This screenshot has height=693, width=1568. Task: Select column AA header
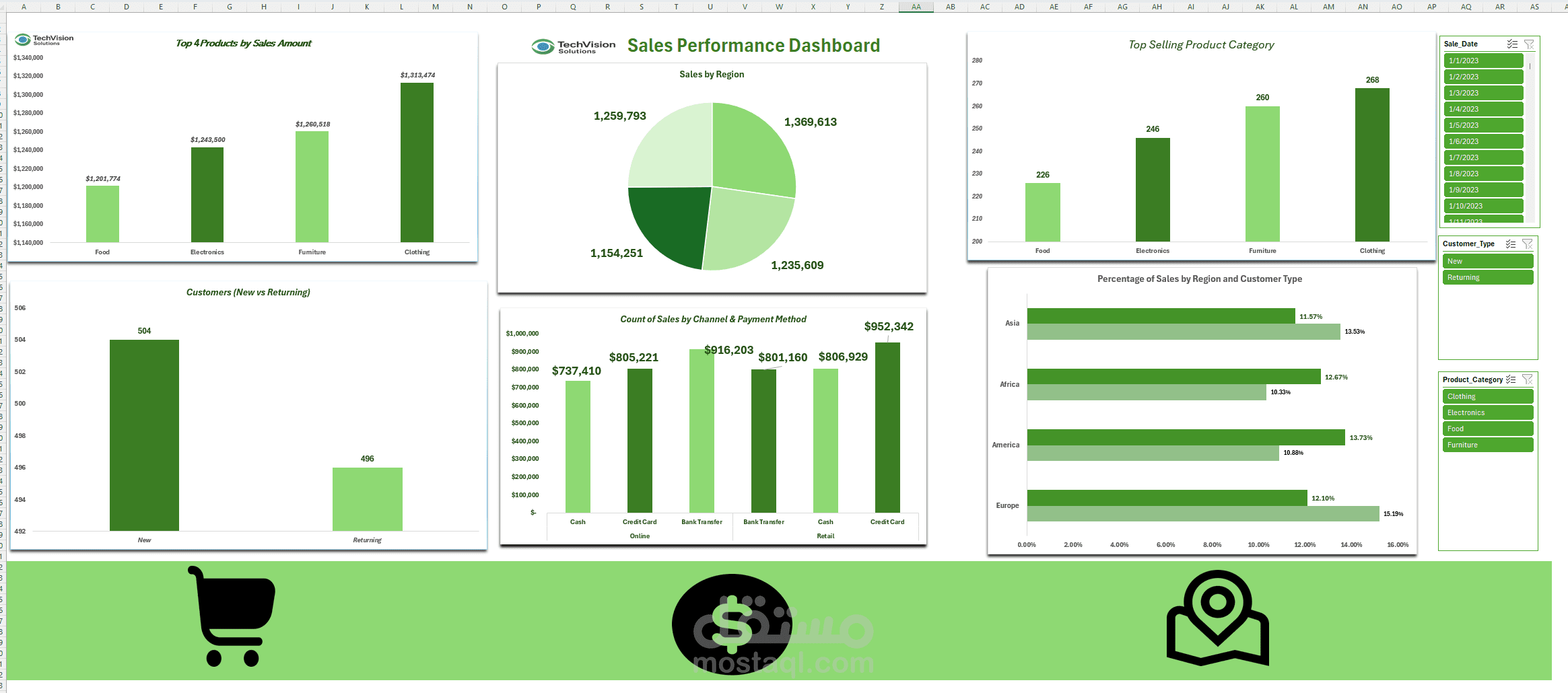[x=916, y=7]
